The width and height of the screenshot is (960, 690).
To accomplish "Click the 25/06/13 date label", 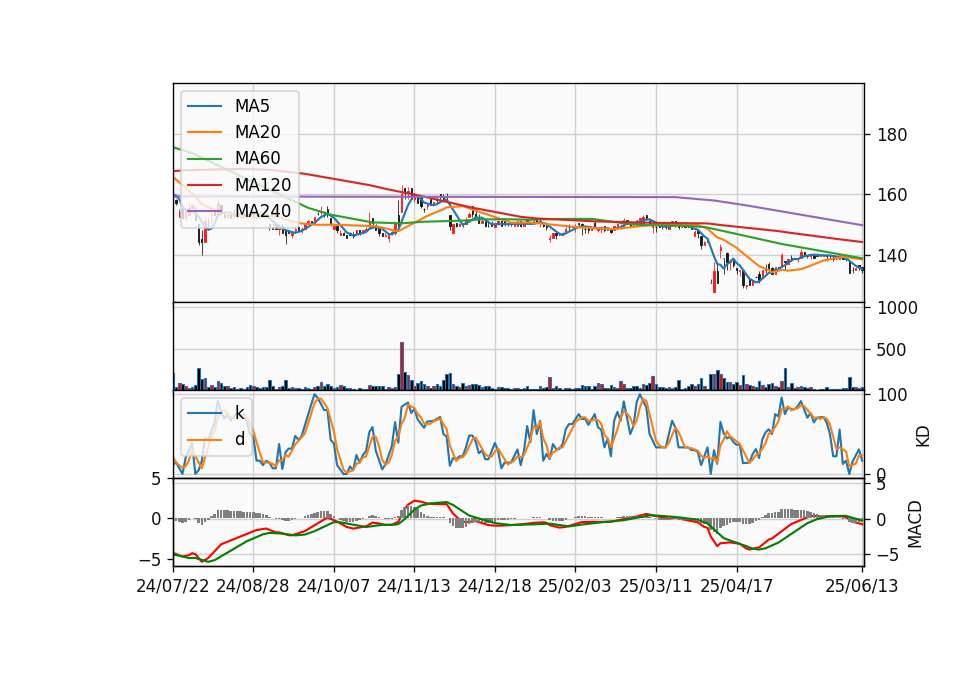I will point(861,586).
